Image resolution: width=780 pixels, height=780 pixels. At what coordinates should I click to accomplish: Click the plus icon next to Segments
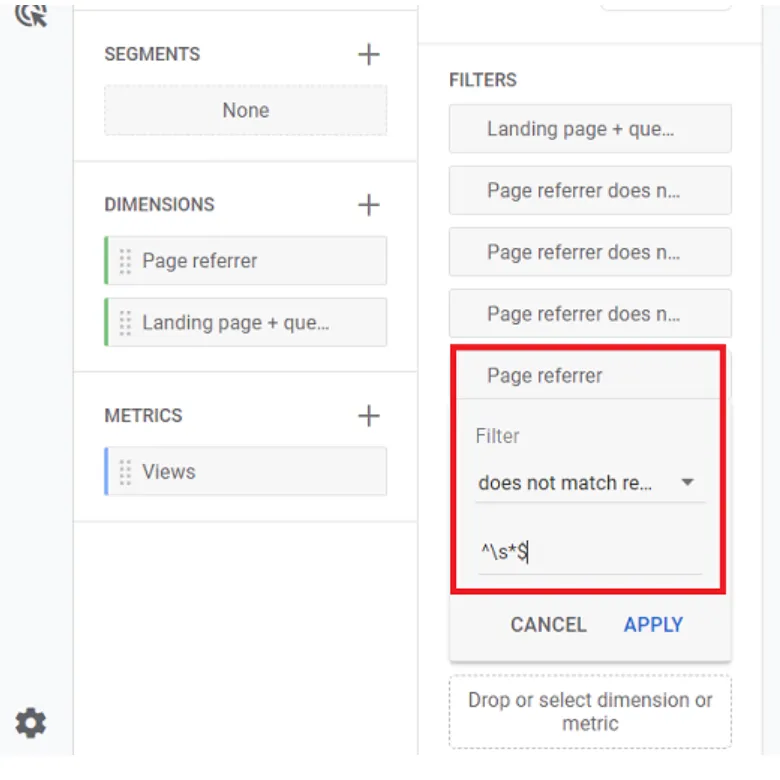point(369,54)
